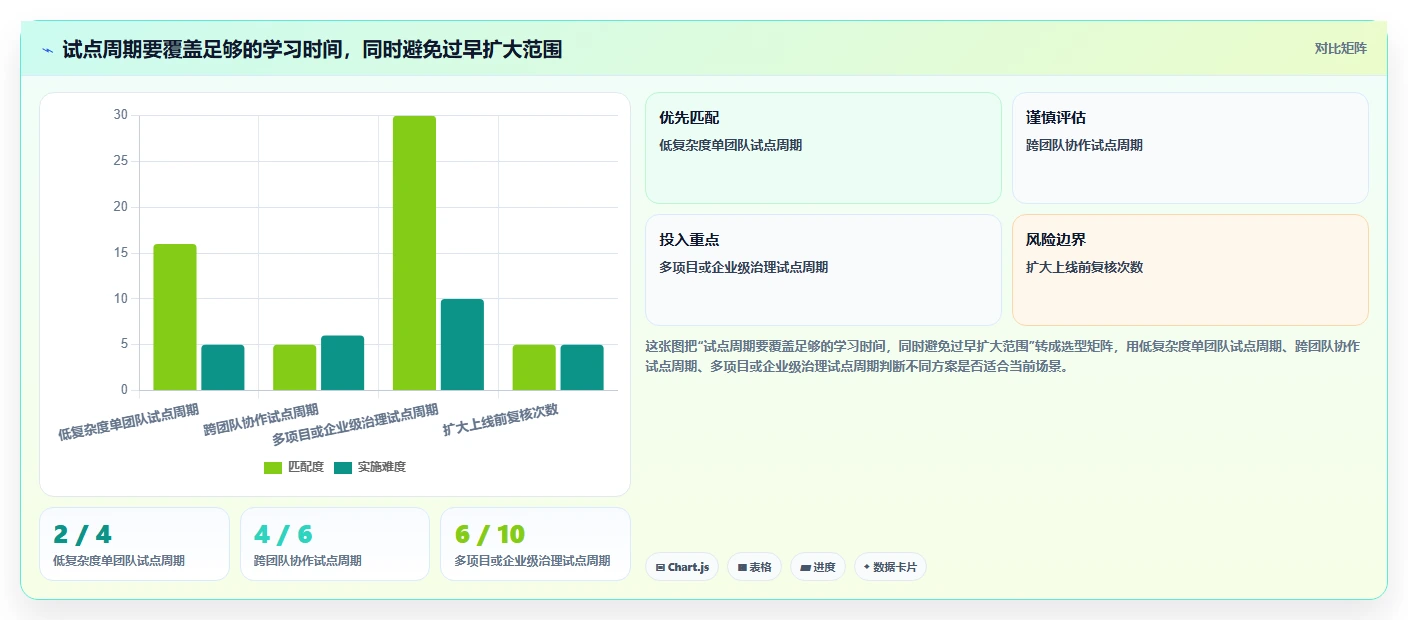Click the teal 实施难度 bar for 多项目或企业级治理试点周期

[x=462, y=344]
